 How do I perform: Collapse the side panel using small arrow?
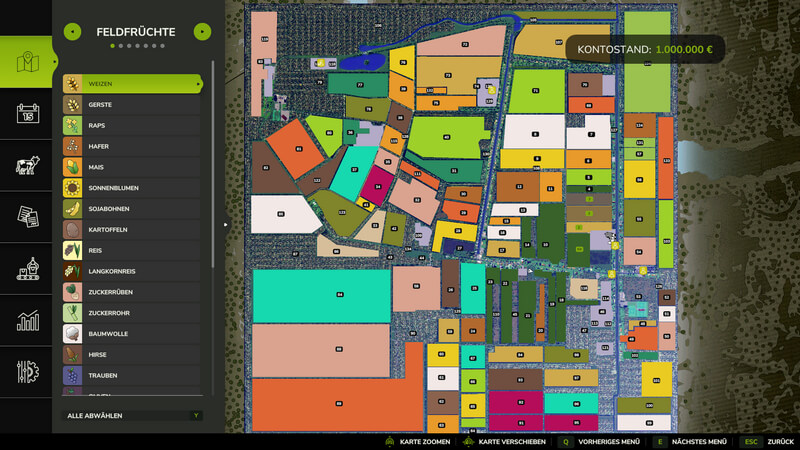[x=225, y=225]
